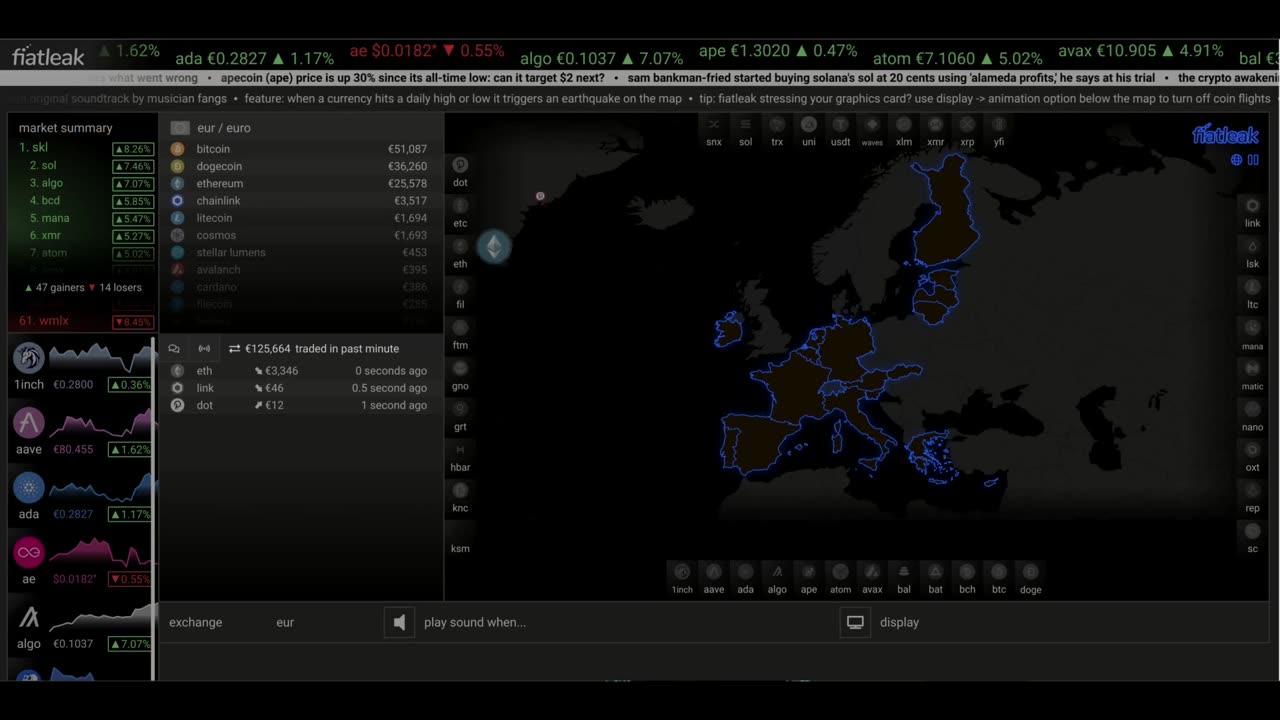
Task: Click the usdt coin icon
Action: [x=840, y=124]
